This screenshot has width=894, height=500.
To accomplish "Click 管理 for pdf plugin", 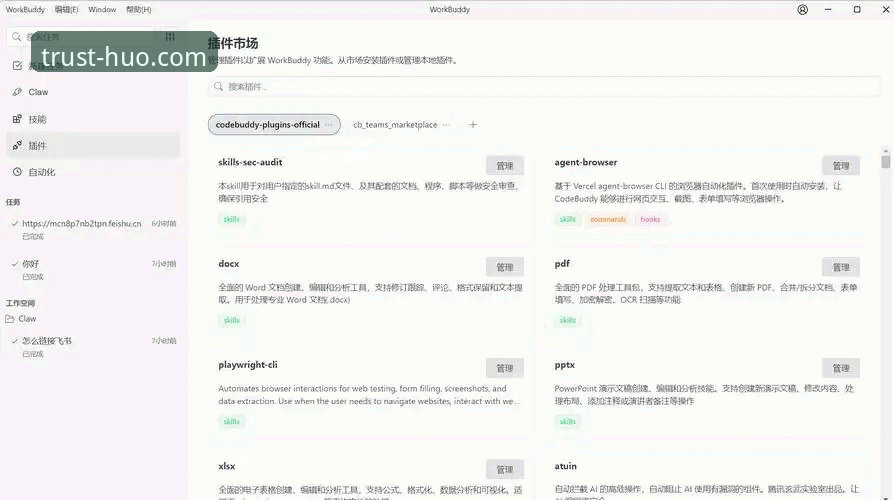I will (841, 267).
